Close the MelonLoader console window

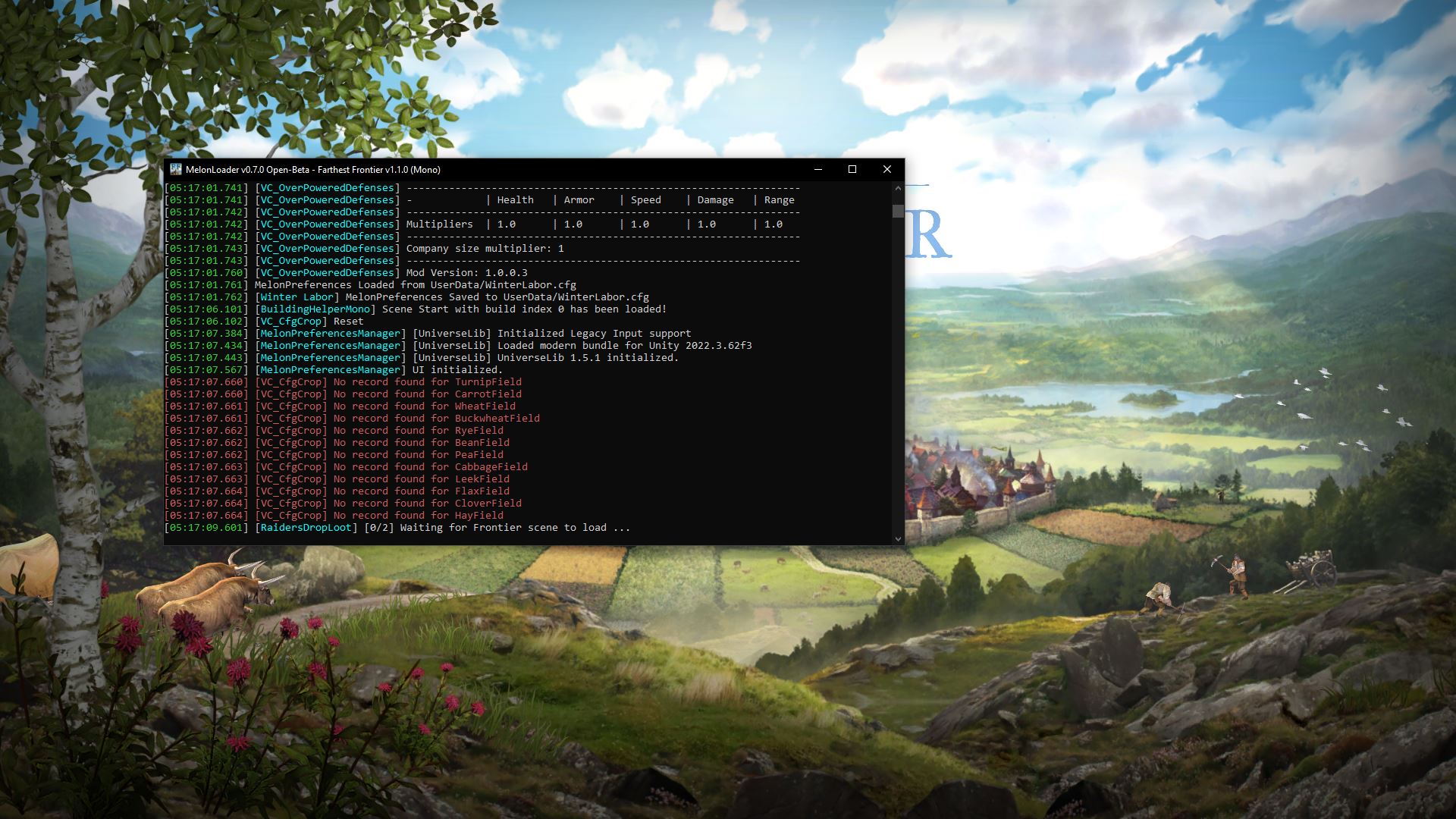[887, 169]
